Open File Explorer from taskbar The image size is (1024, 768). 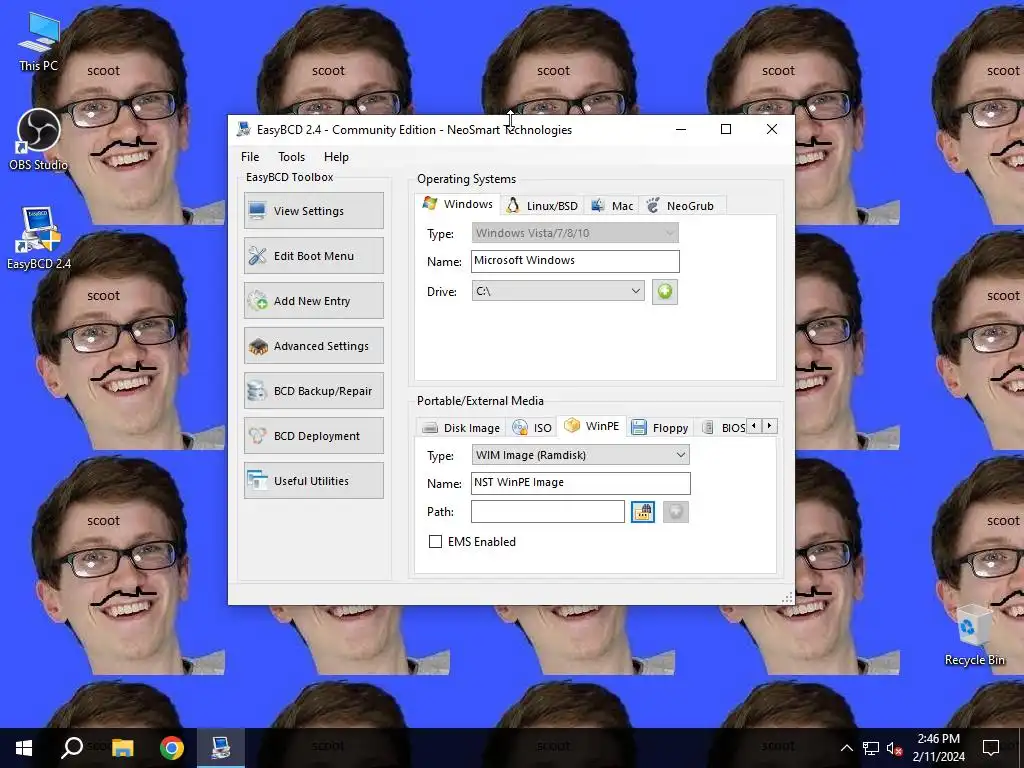(122, 748)
